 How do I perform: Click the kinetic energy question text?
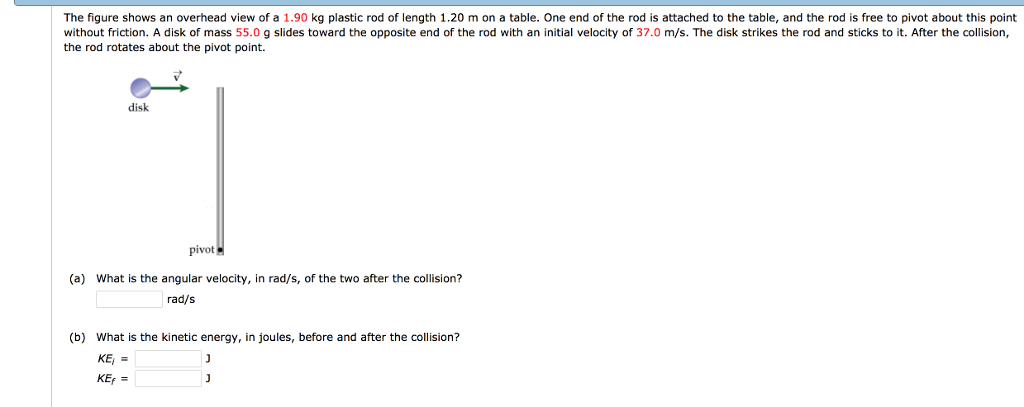pos(278,338)
